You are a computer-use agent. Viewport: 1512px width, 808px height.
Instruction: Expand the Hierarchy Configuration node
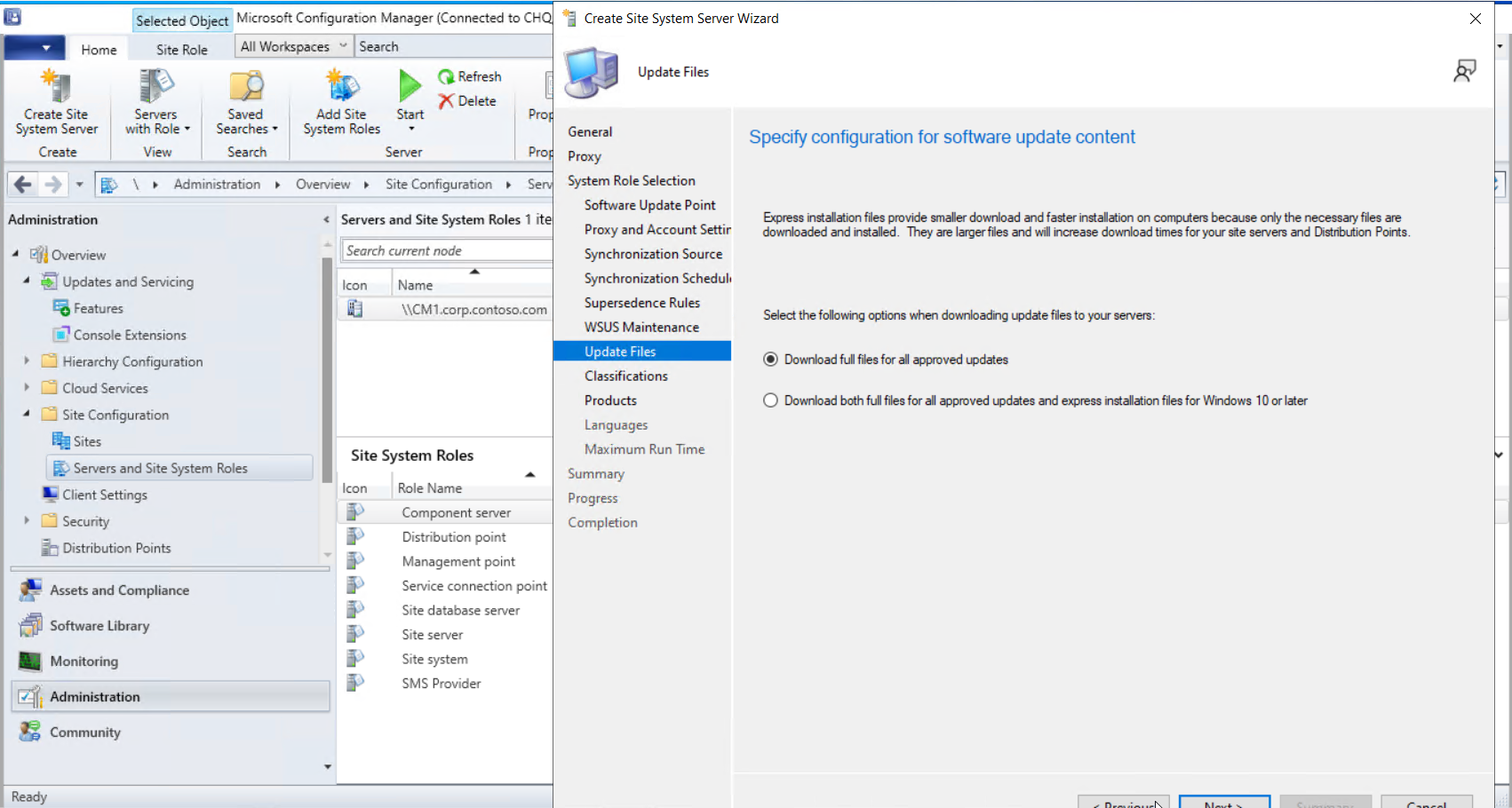click(x=26, y=360)
